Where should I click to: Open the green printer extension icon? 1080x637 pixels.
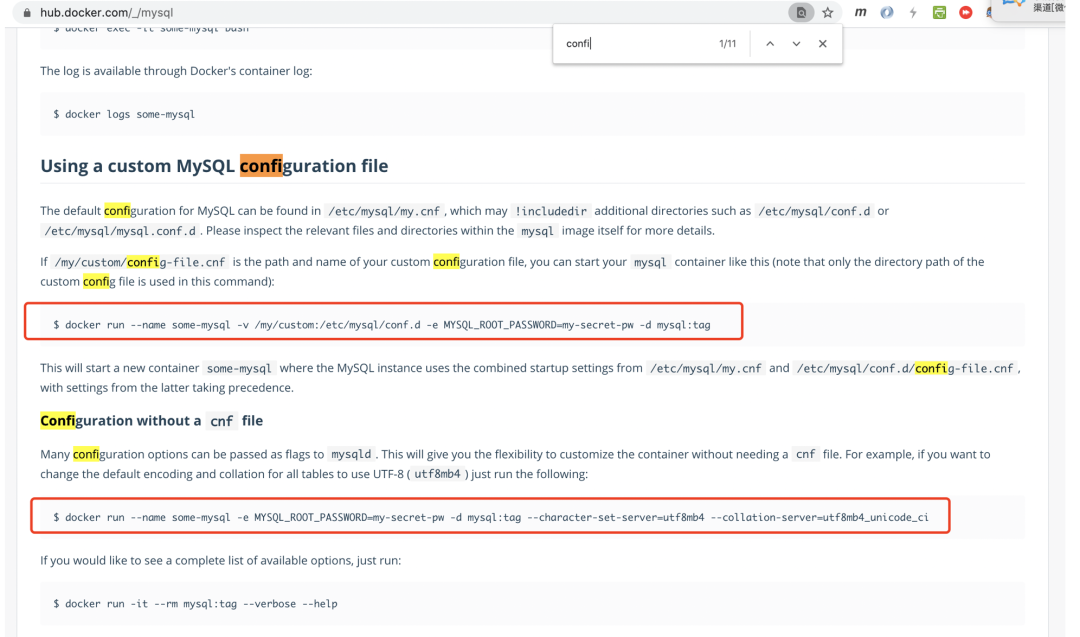[x=939, y=12]
